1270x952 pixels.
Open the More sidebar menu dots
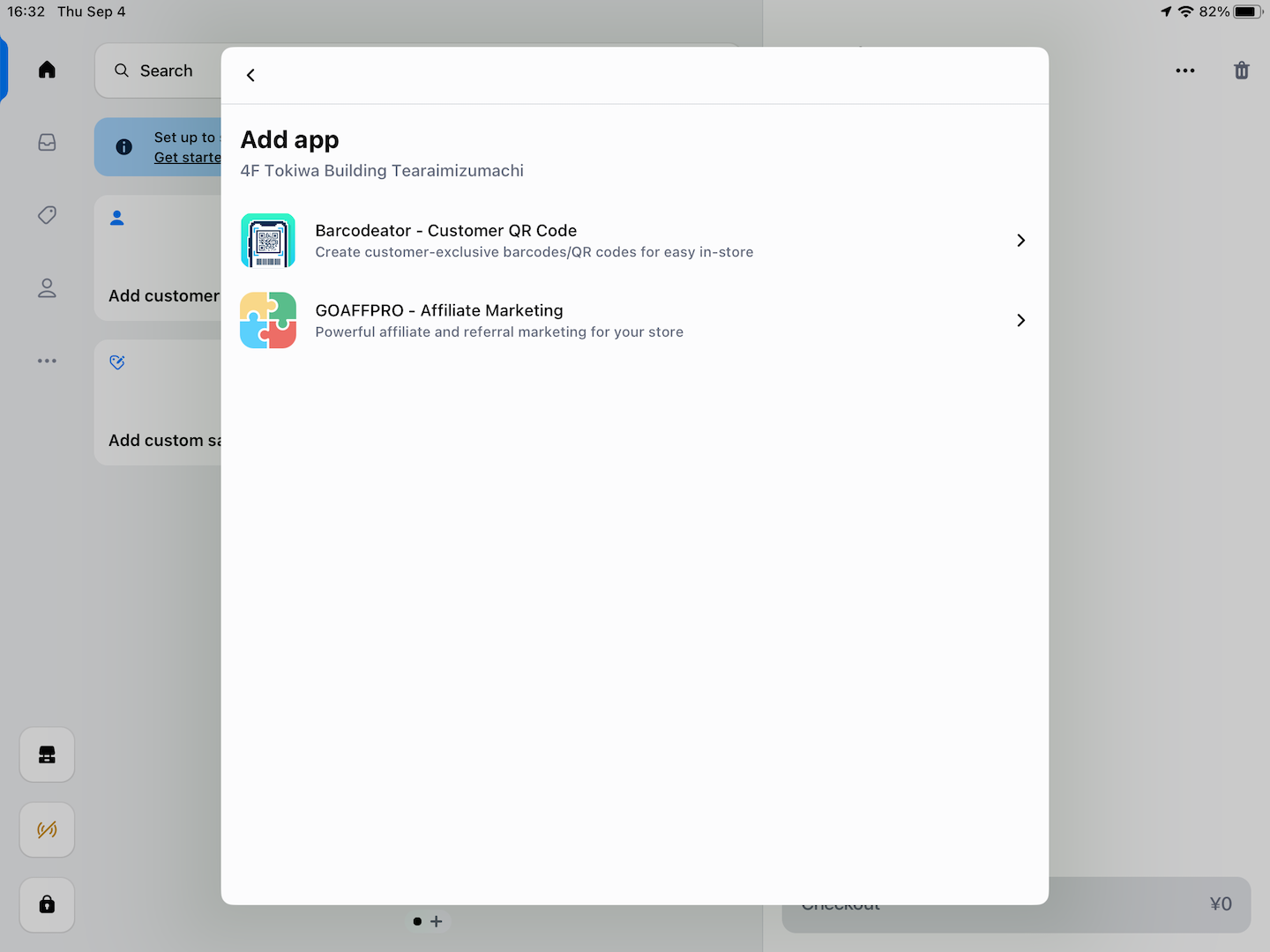(48, 361)
